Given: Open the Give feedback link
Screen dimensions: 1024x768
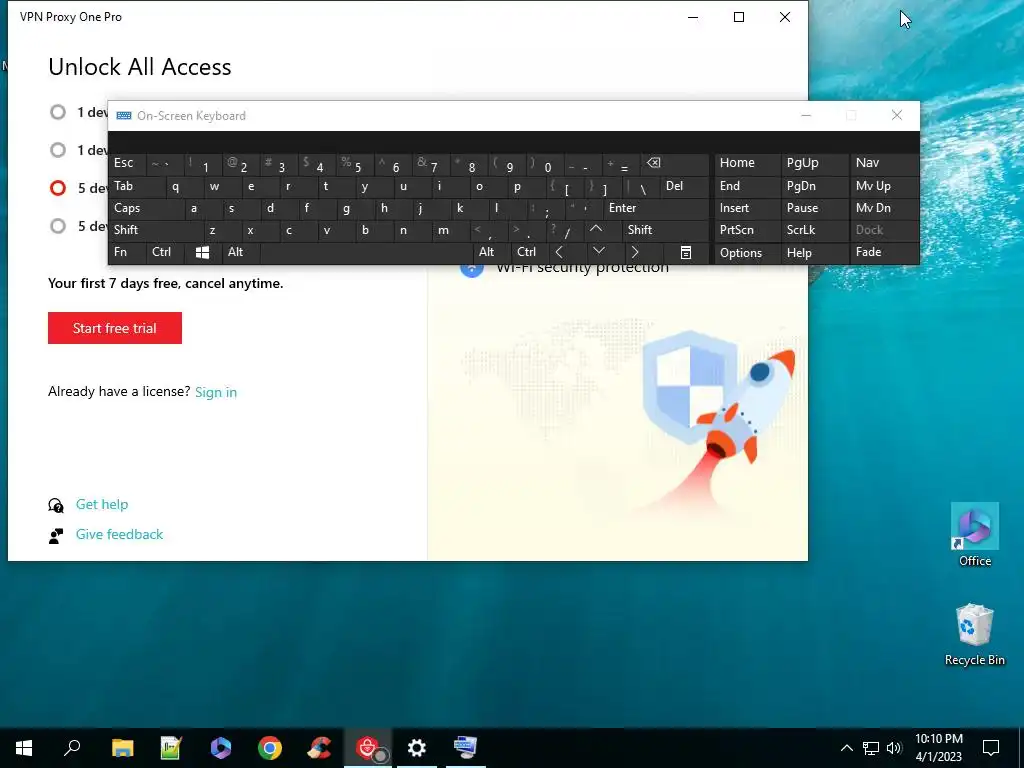Looking at the screenshot, I should [120, 534].
